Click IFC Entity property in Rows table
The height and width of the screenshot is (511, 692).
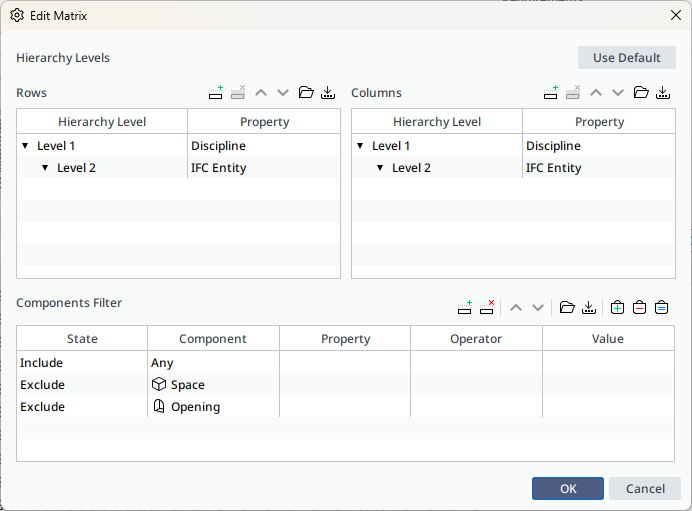coord(264,168)
